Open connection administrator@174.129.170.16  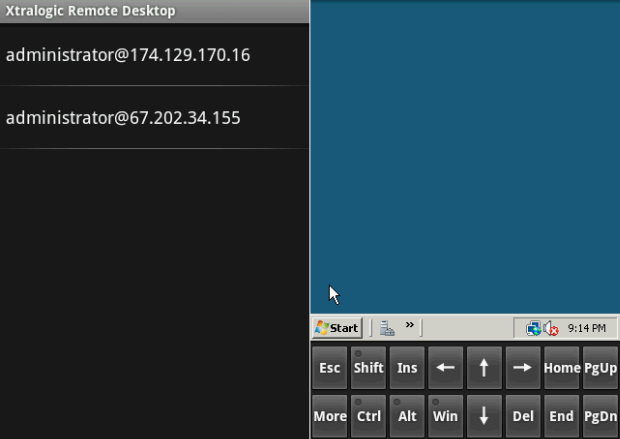click(154, 55)
